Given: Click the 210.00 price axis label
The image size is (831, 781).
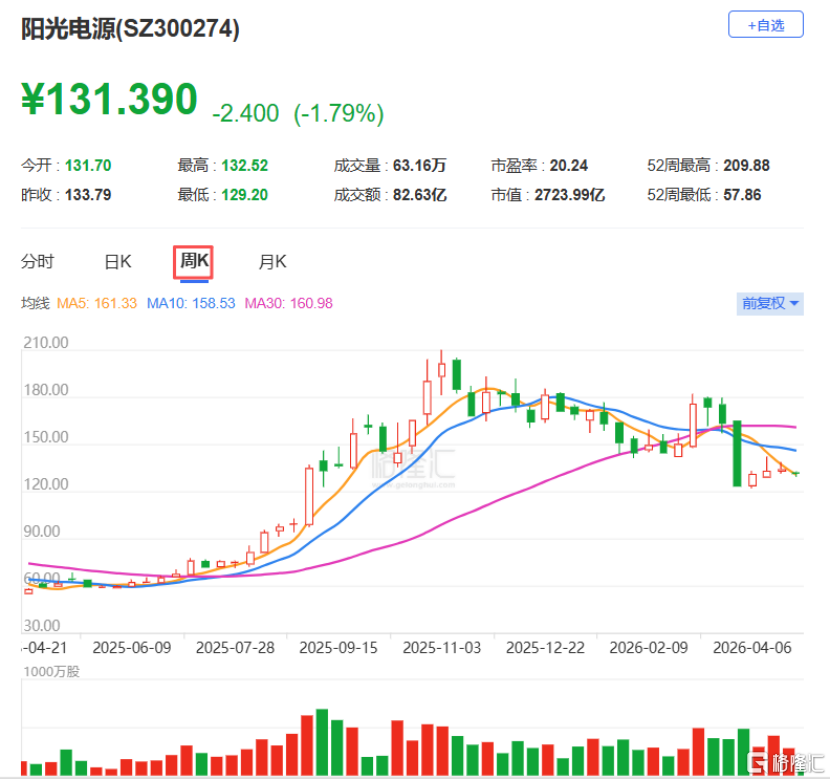Looking at the screenshot, I should pos(44,341).
